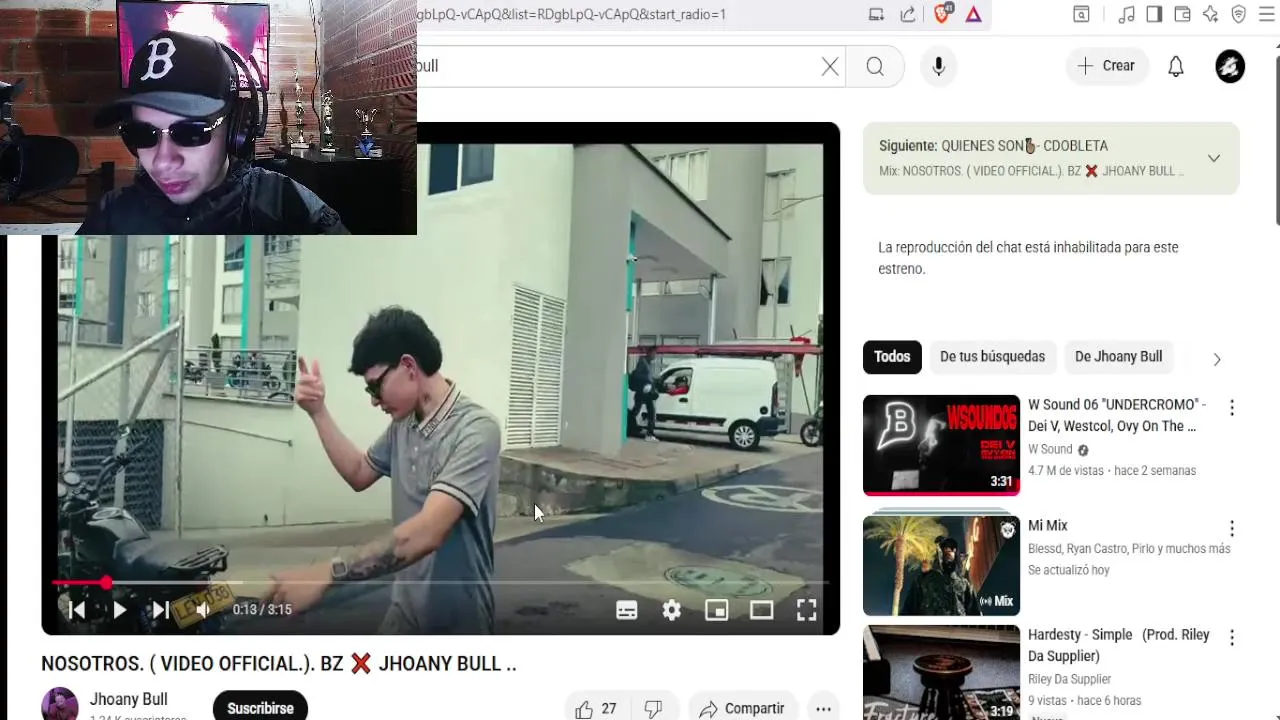Click the Crear button
This screenshot has width=1280, height=720.
tap(1106, 66)
